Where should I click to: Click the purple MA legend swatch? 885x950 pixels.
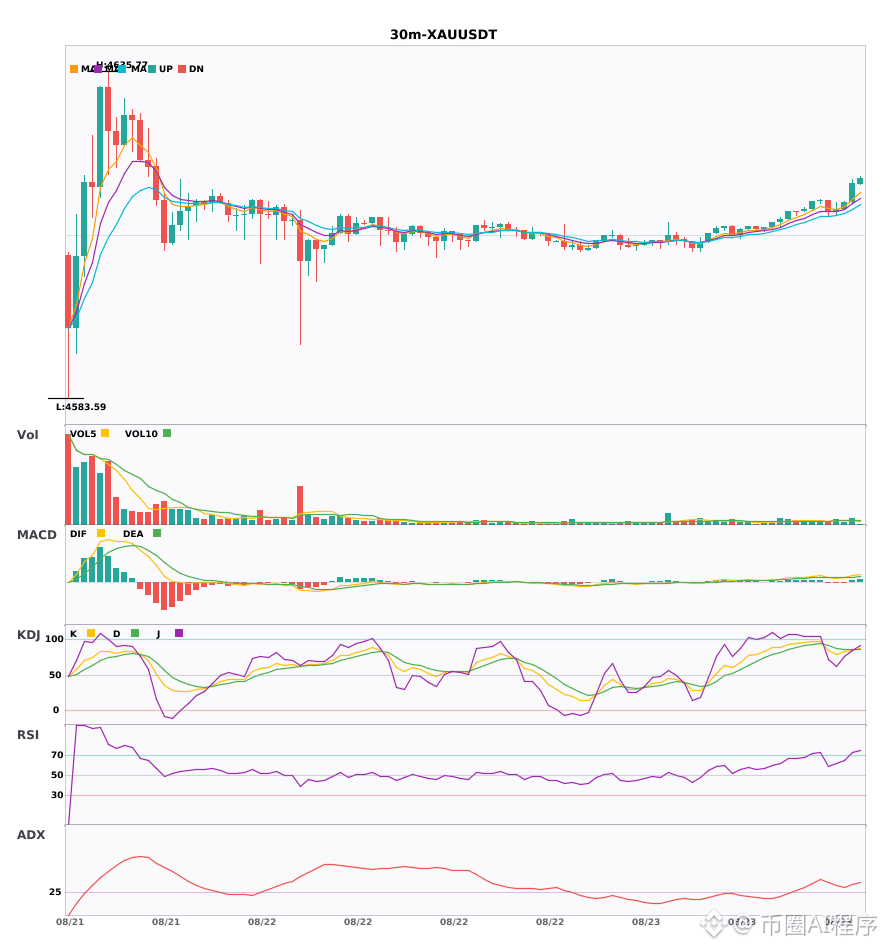click(x=98, y=69)
